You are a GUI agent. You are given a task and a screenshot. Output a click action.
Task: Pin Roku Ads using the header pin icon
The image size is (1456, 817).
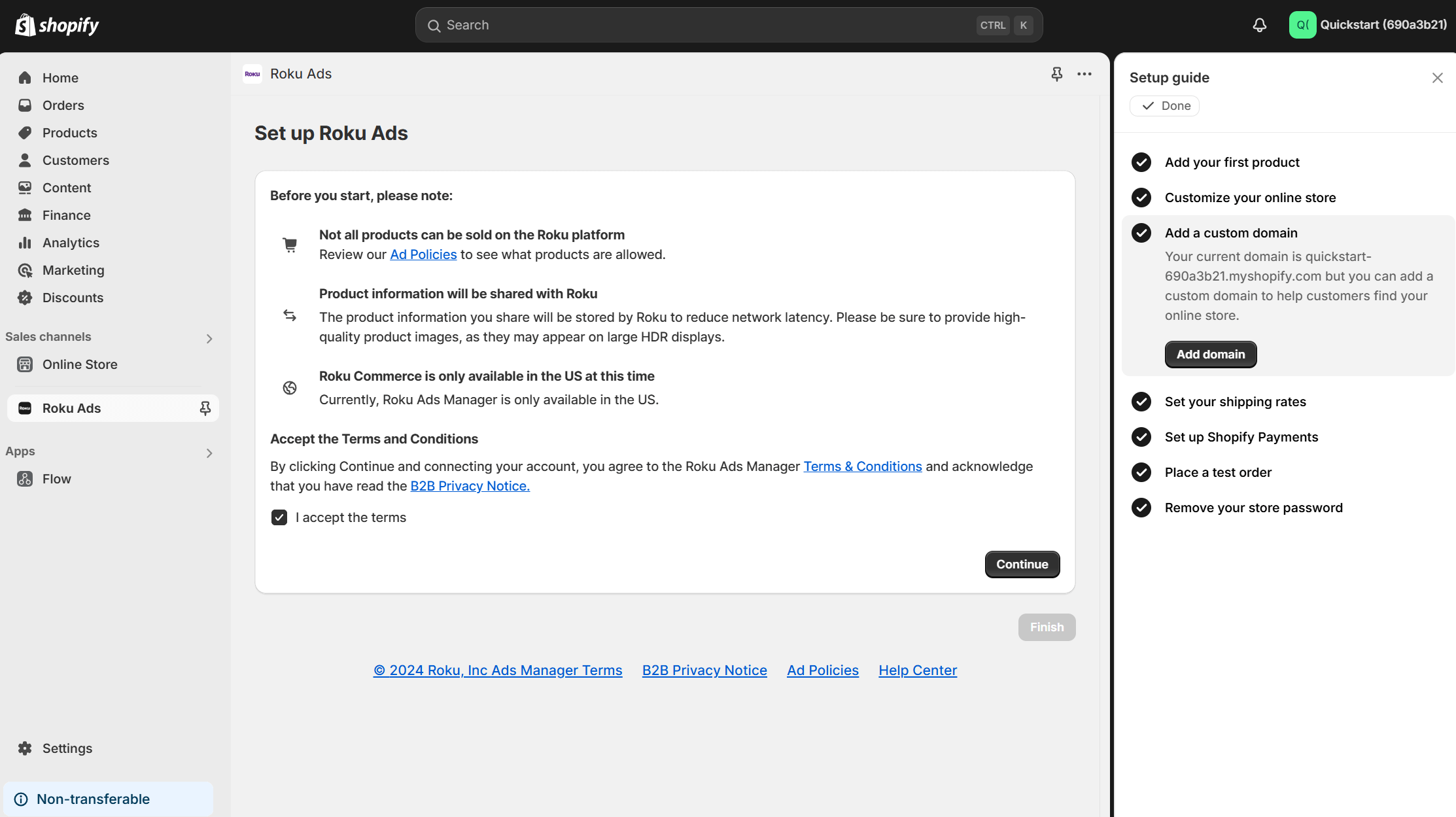(x=1056, y=74)
